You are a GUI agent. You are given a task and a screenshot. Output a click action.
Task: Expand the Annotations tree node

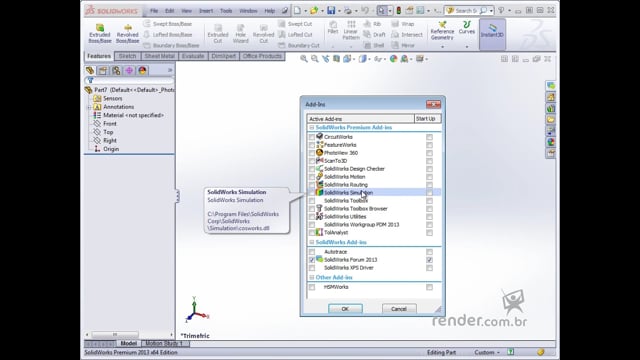pyautogui.click(x=89, y=107)
